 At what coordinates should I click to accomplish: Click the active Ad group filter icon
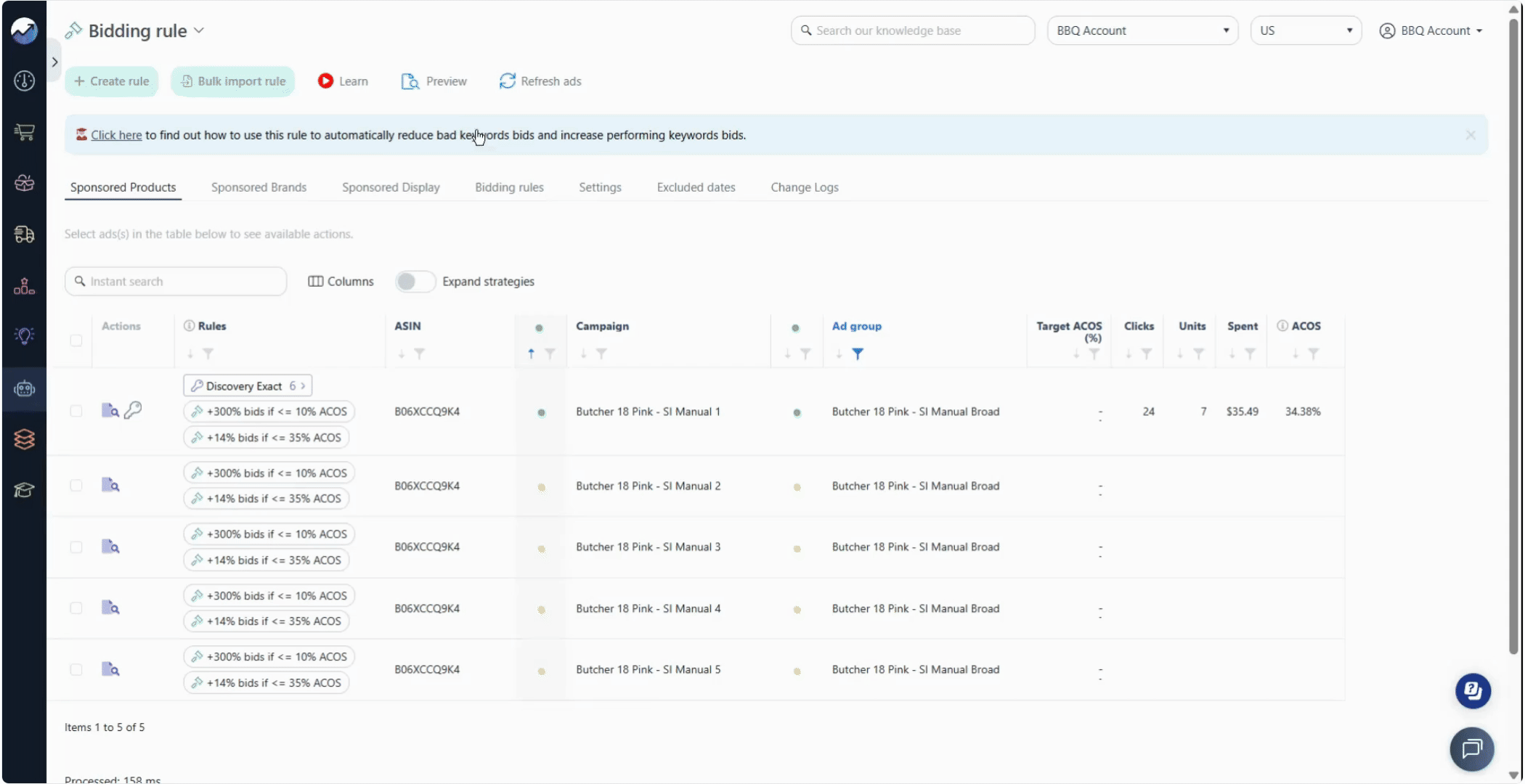(x=858, y=354)
